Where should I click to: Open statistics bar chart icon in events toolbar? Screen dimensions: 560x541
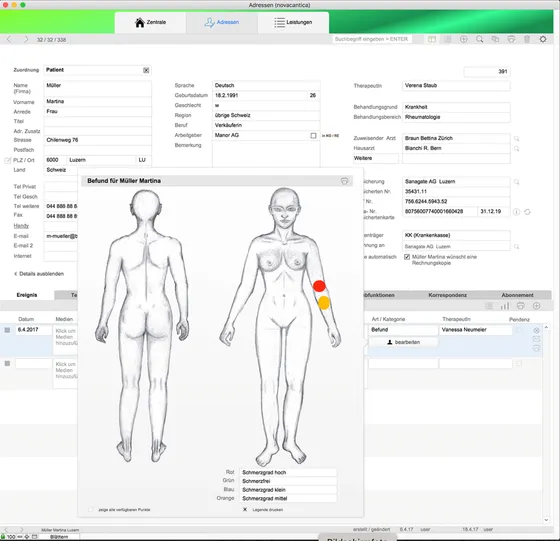[x=505, y=306]
